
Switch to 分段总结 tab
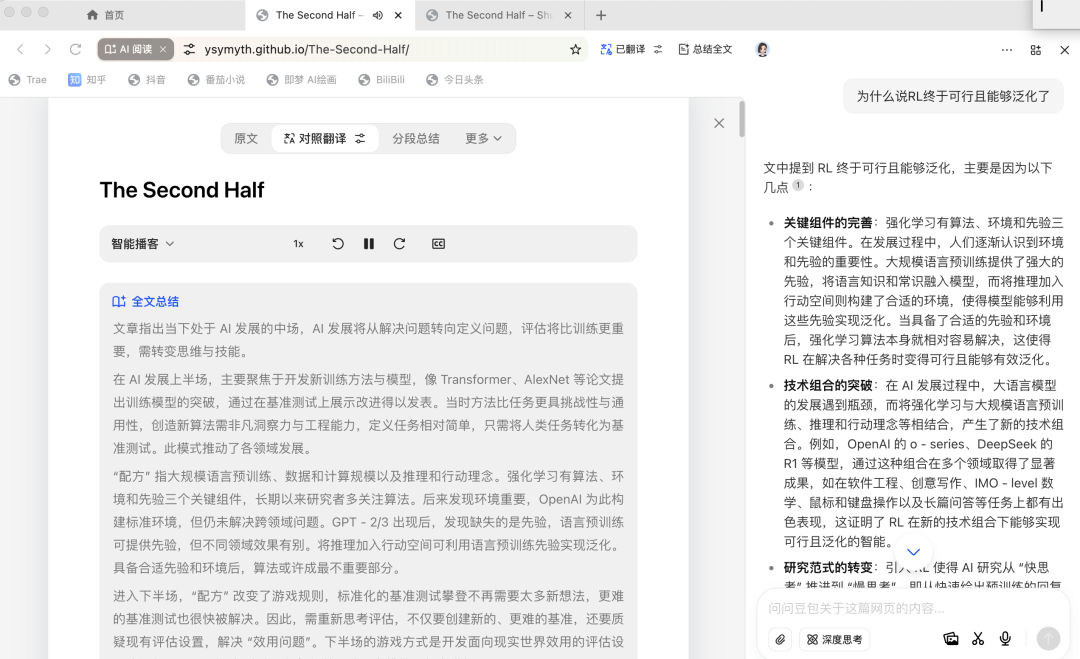(x=416, y=138)
